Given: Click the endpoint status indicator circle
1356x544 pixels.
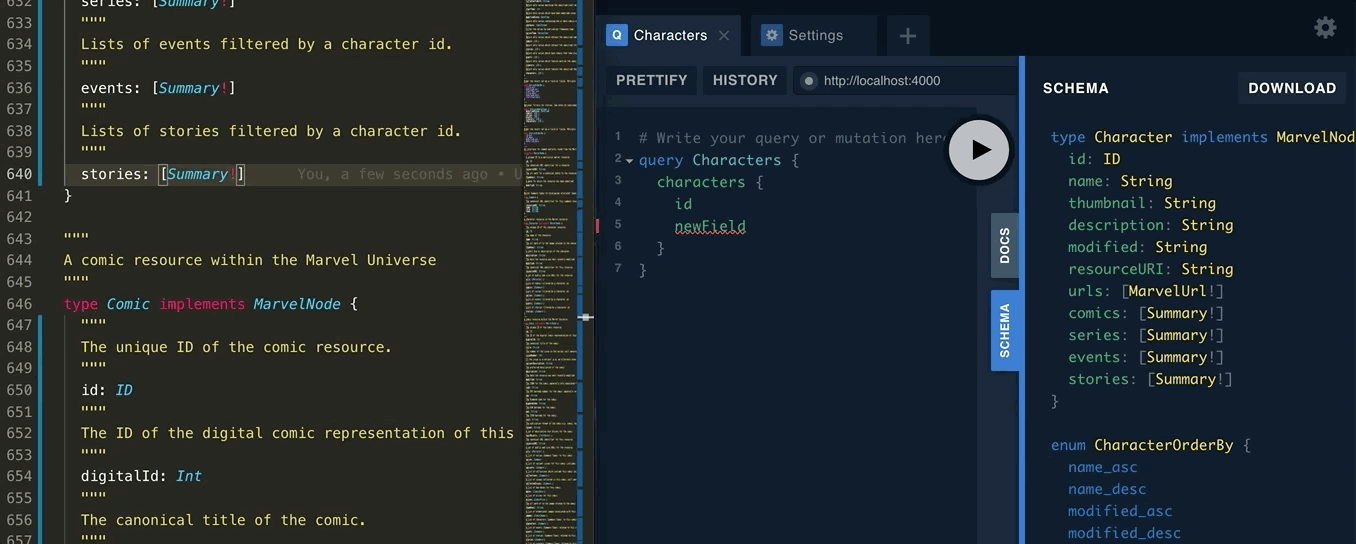Looking at the screenshot, I should [808, 81].
